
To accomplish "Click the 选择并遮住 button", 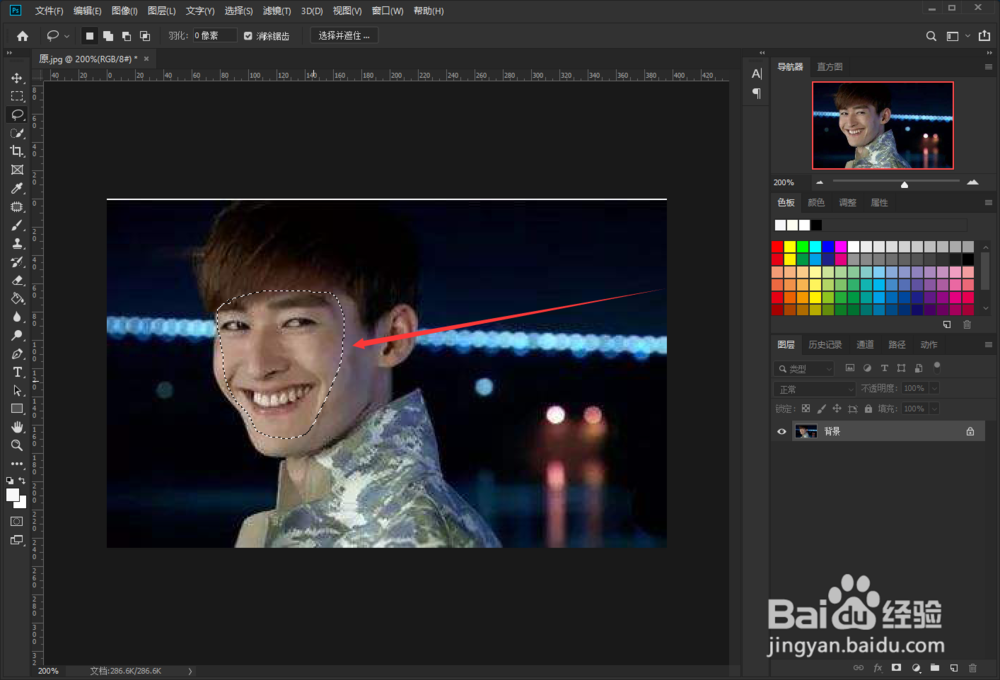I will click(344, 36).
